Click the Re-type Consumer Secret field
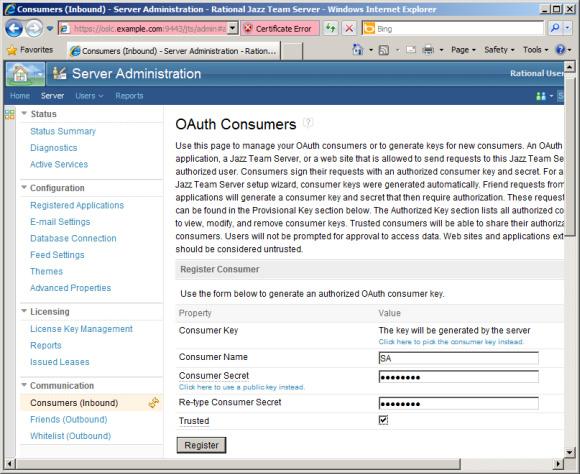The height and width of the screenshot is (474, 580). pyautogui.click(x=459, y=403)
